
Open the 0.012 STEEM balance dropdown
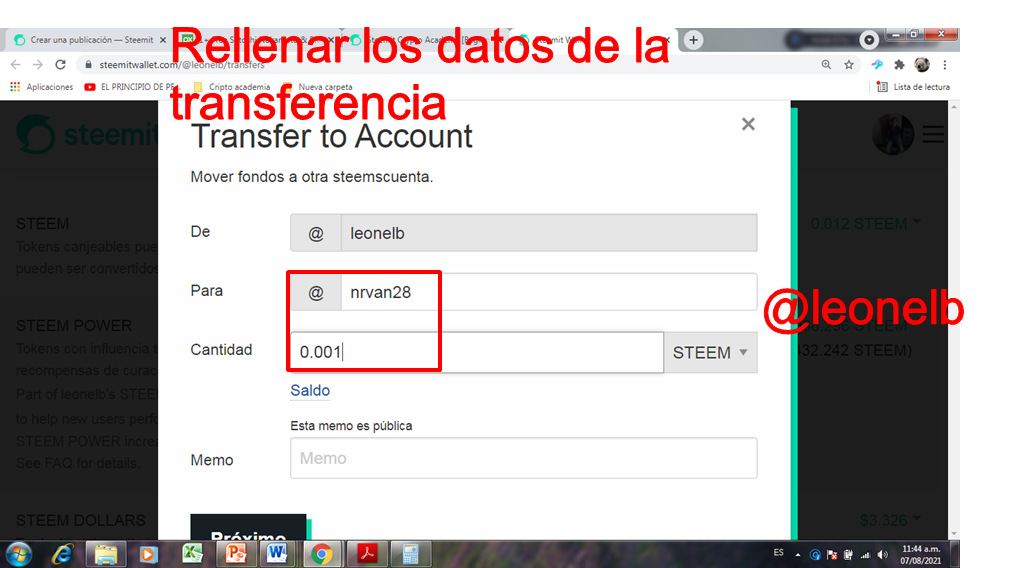[866, 224]
